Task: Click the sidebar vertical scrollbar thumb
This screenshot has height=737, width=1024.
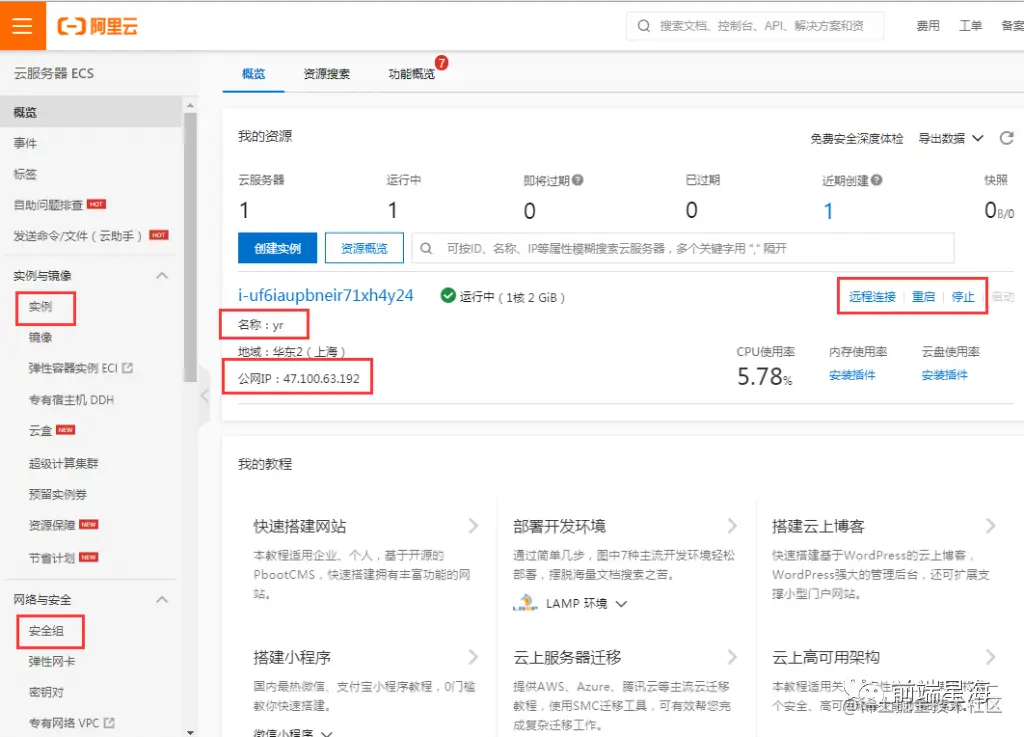Action: [190, 247]
